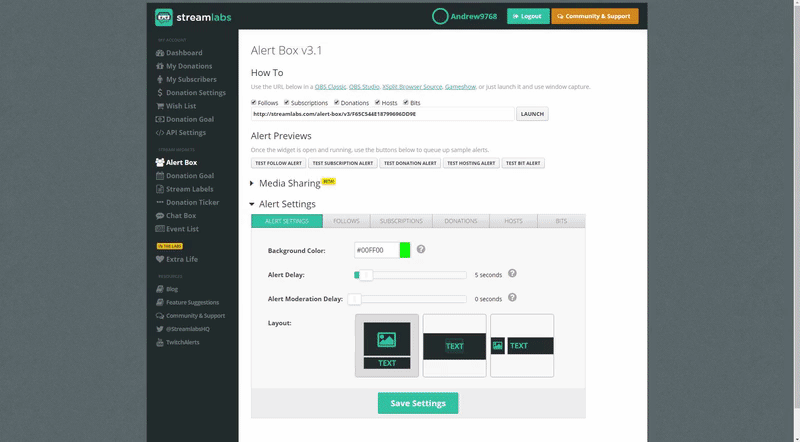This screenshot has height=442, width=800.
Task: Open the XSplit Browser Source link
Action: click(412, 87)
